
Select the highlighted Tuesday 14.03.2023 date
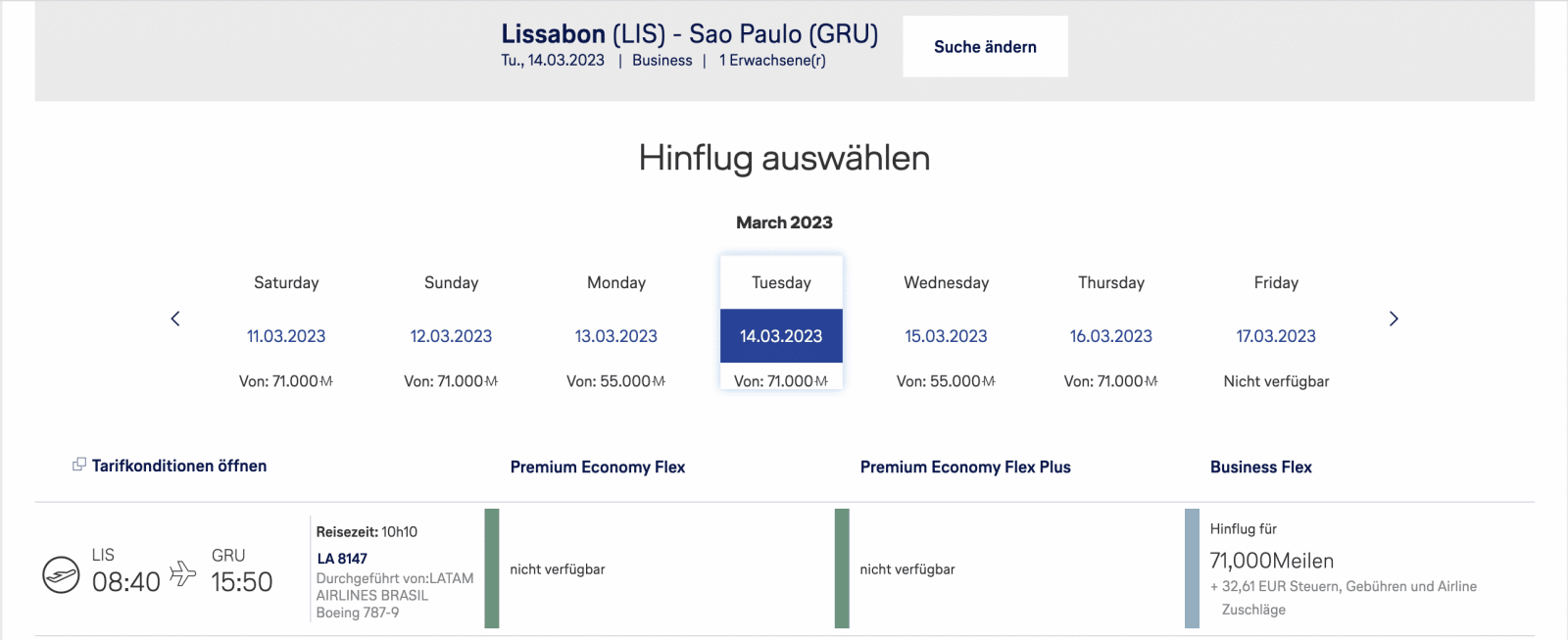pos(781,336)
